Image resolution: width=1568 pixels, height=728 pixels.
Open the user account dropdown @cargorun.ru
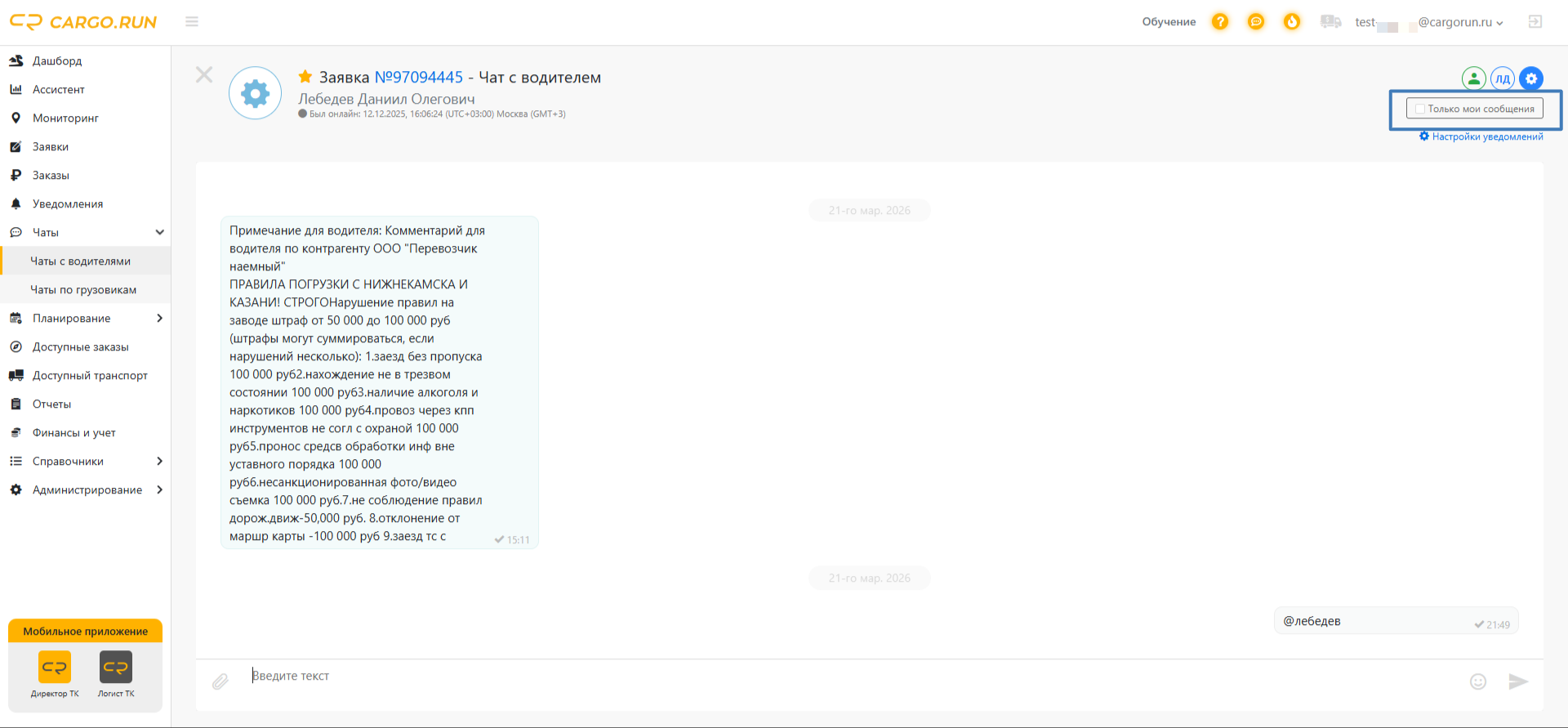[1429, 22]
